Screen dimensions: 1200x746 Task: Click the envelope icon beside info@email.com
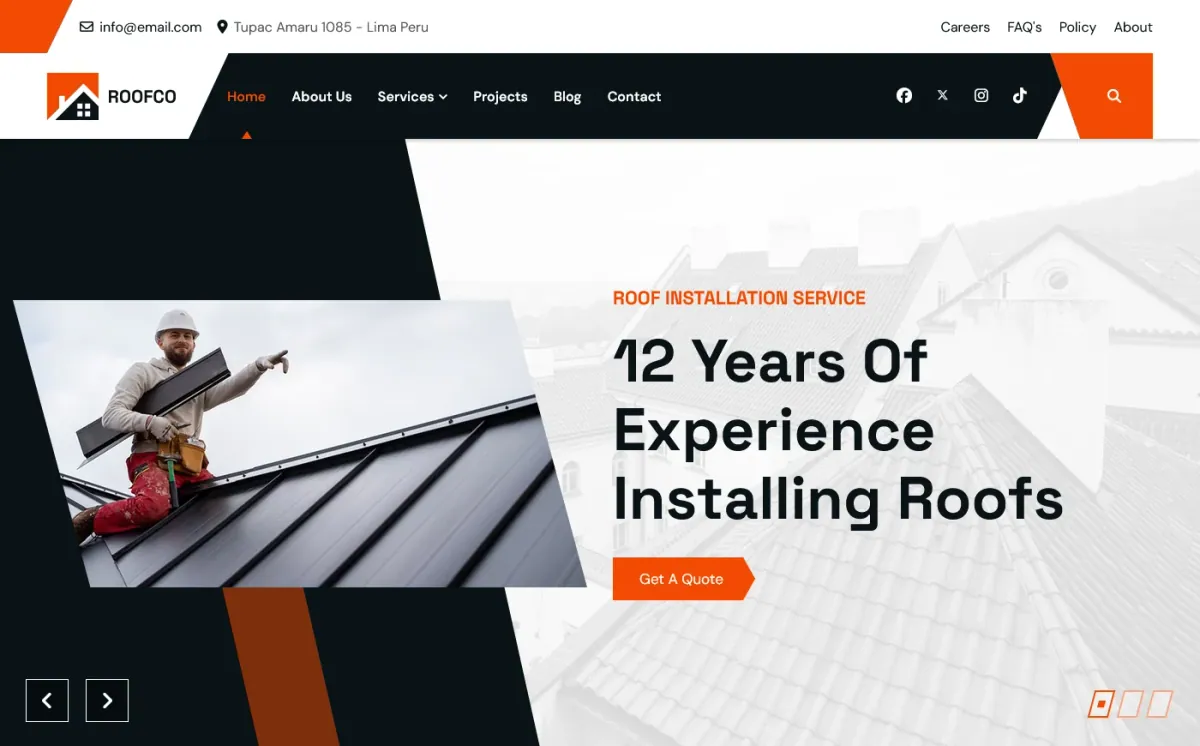(x=86, y=27)
